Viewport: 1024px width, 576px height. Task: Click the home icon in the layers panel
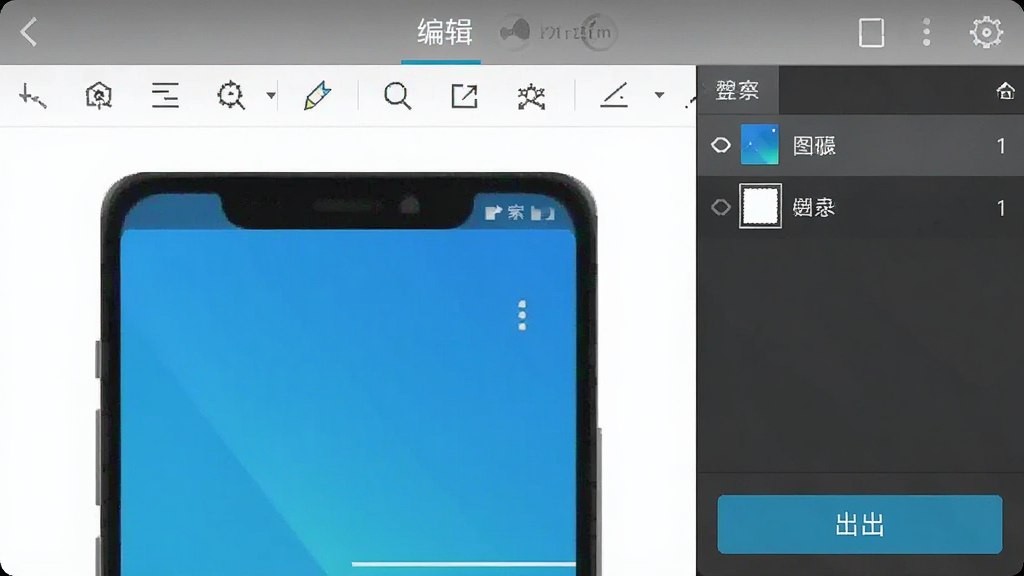pyautogui.click(x=1005, y=91)
